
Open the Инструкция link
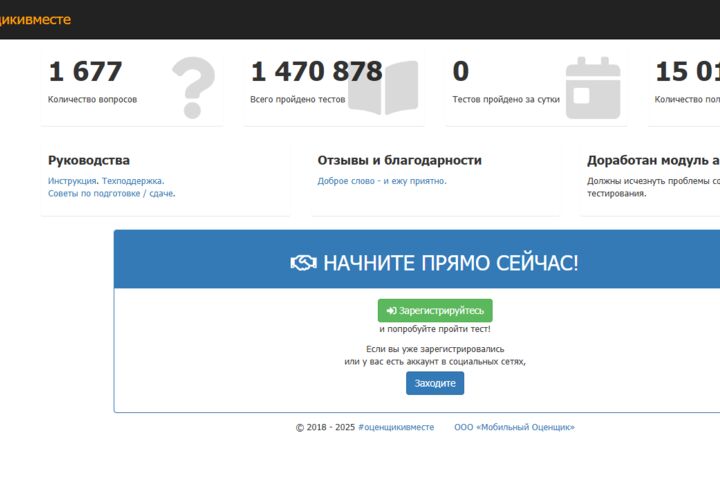[72, 181]
